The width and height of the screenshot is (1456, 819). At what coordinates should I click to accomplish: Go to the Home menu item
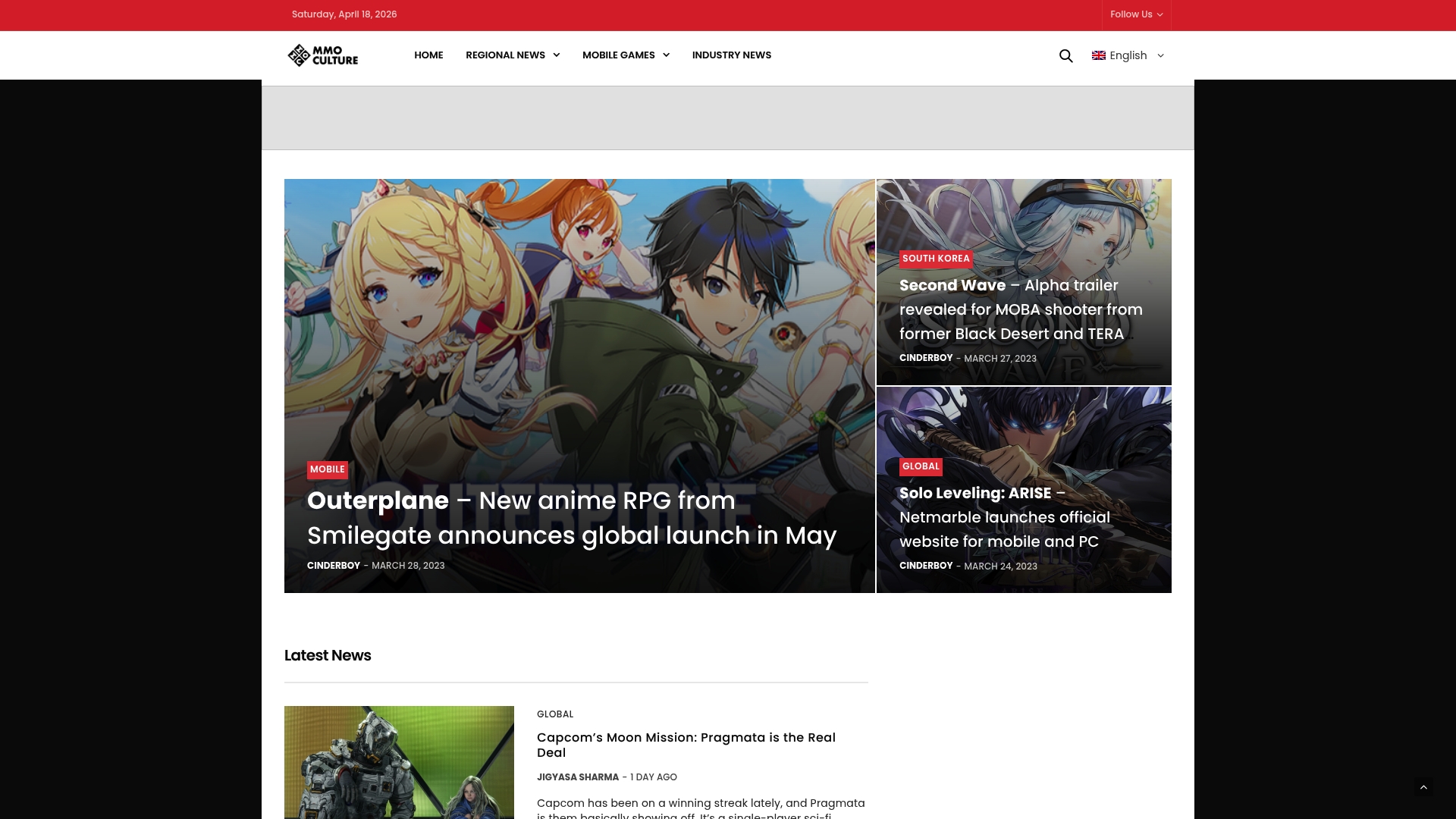(428, 55)
